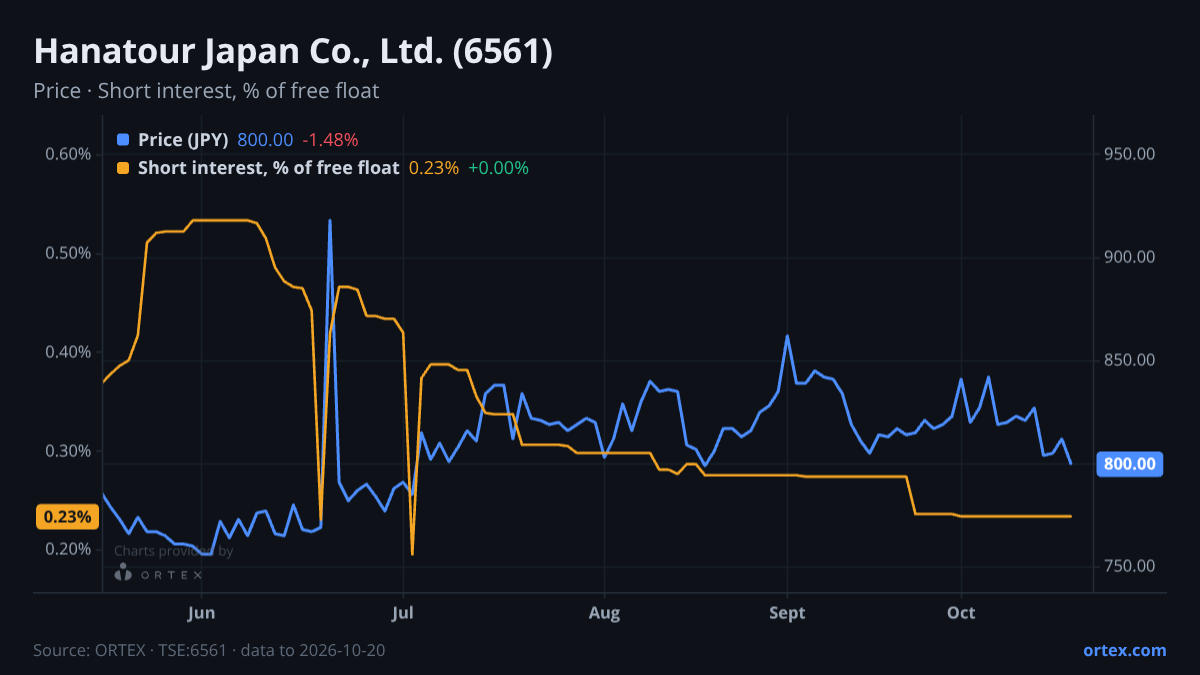This screenshot has height=675, width=1200.
Task: Click the 0.60% left axis label
Action: pyautogui.click(x=68, y=154)
